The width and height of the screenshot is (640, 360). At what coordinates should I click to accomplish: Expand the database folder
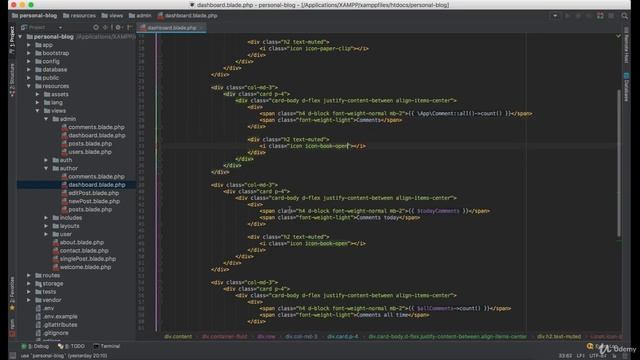[29, 70]
